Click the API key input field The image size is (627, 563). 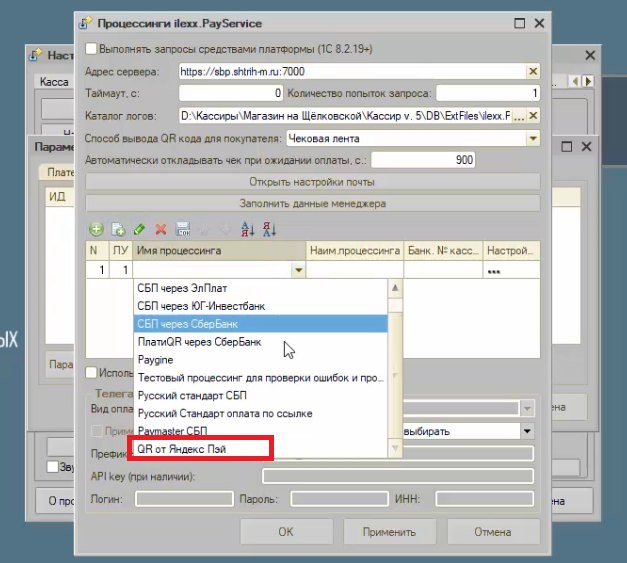click(x=398, y=476)
